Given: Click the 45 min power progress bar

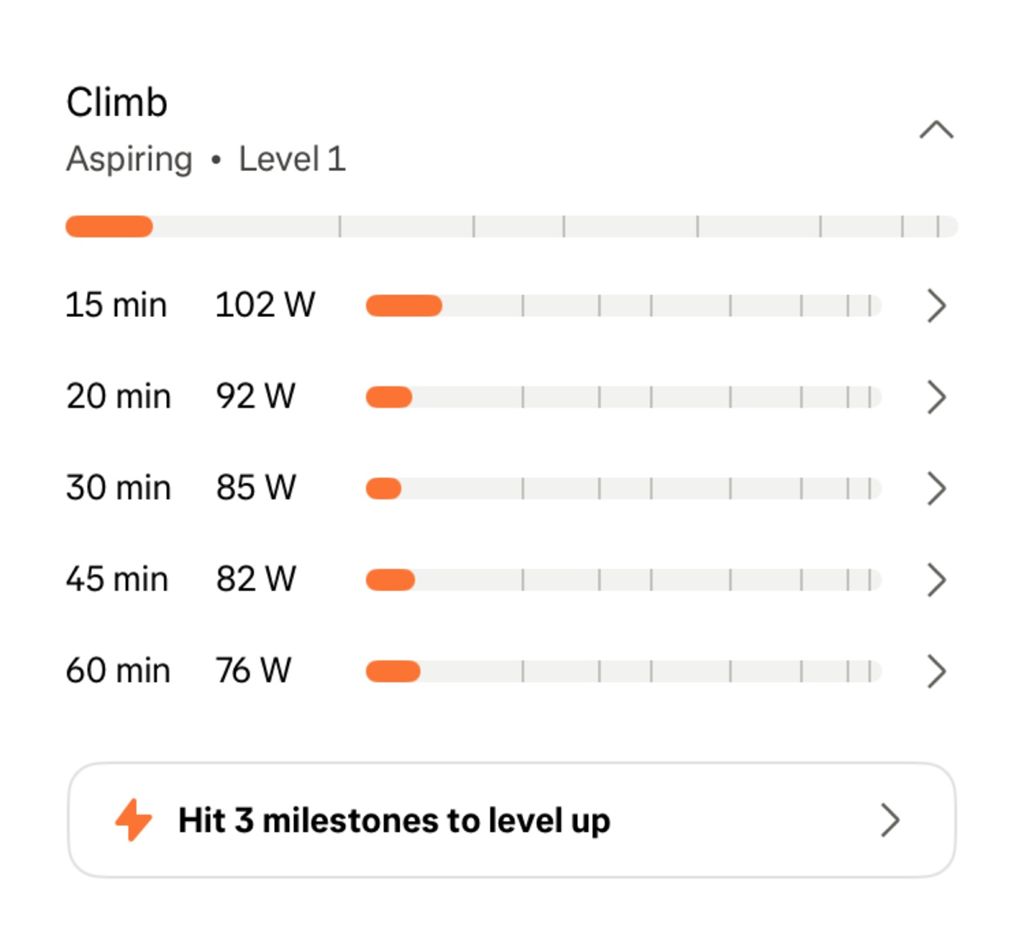Looking at the screenshot, I should pyautogui.click(x=623, y=580).
